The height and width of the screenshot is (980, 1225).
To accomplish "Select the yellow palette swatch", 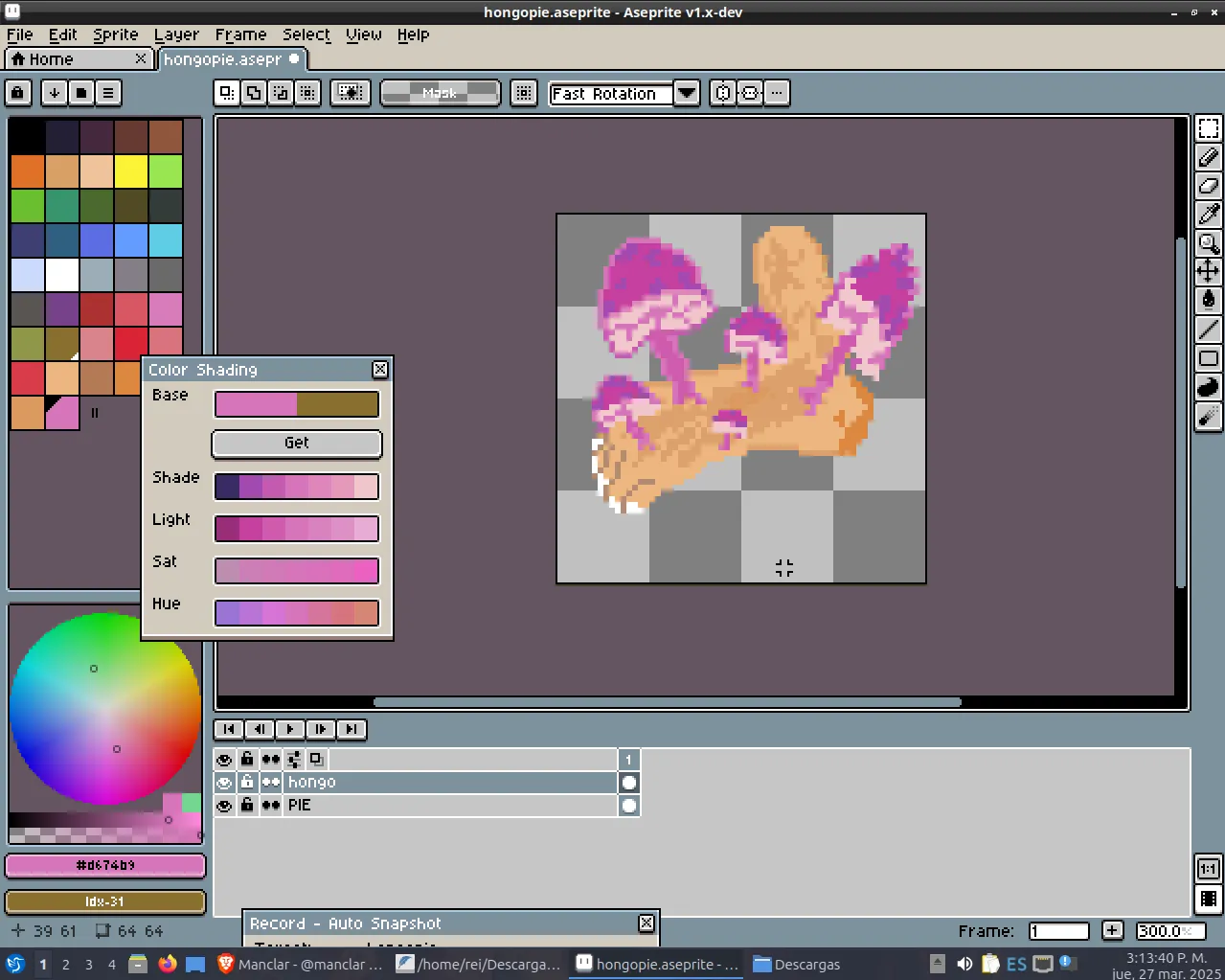I will (x=131, y=171).
